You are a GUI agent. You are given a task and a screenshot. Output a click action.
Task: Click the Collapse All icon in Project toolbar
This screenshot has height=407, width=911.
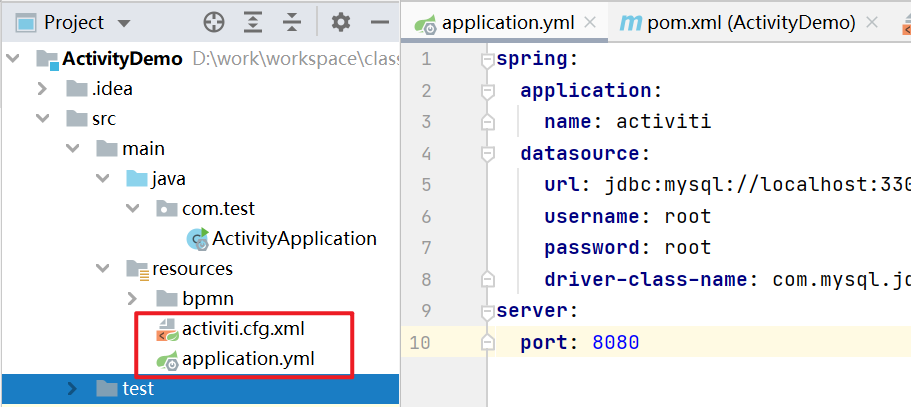(292, 23)
